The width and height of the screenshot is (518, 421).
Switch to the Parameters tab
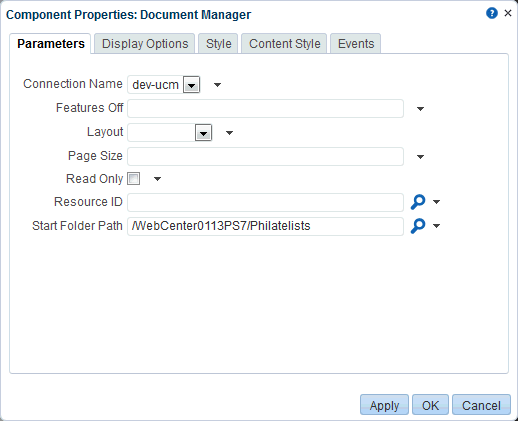click(x=51, y=44)
